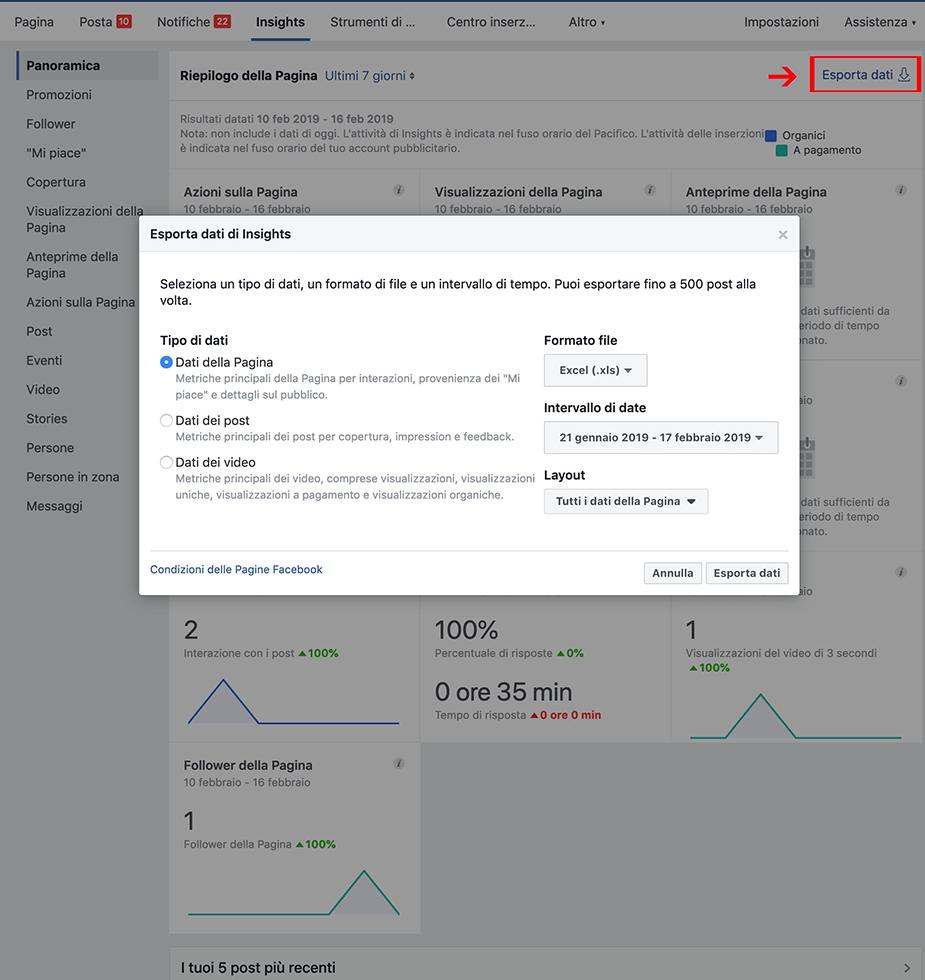Click the Posta 10 notification badge
This screenshot has width=925, height=980.
[124, 21]
